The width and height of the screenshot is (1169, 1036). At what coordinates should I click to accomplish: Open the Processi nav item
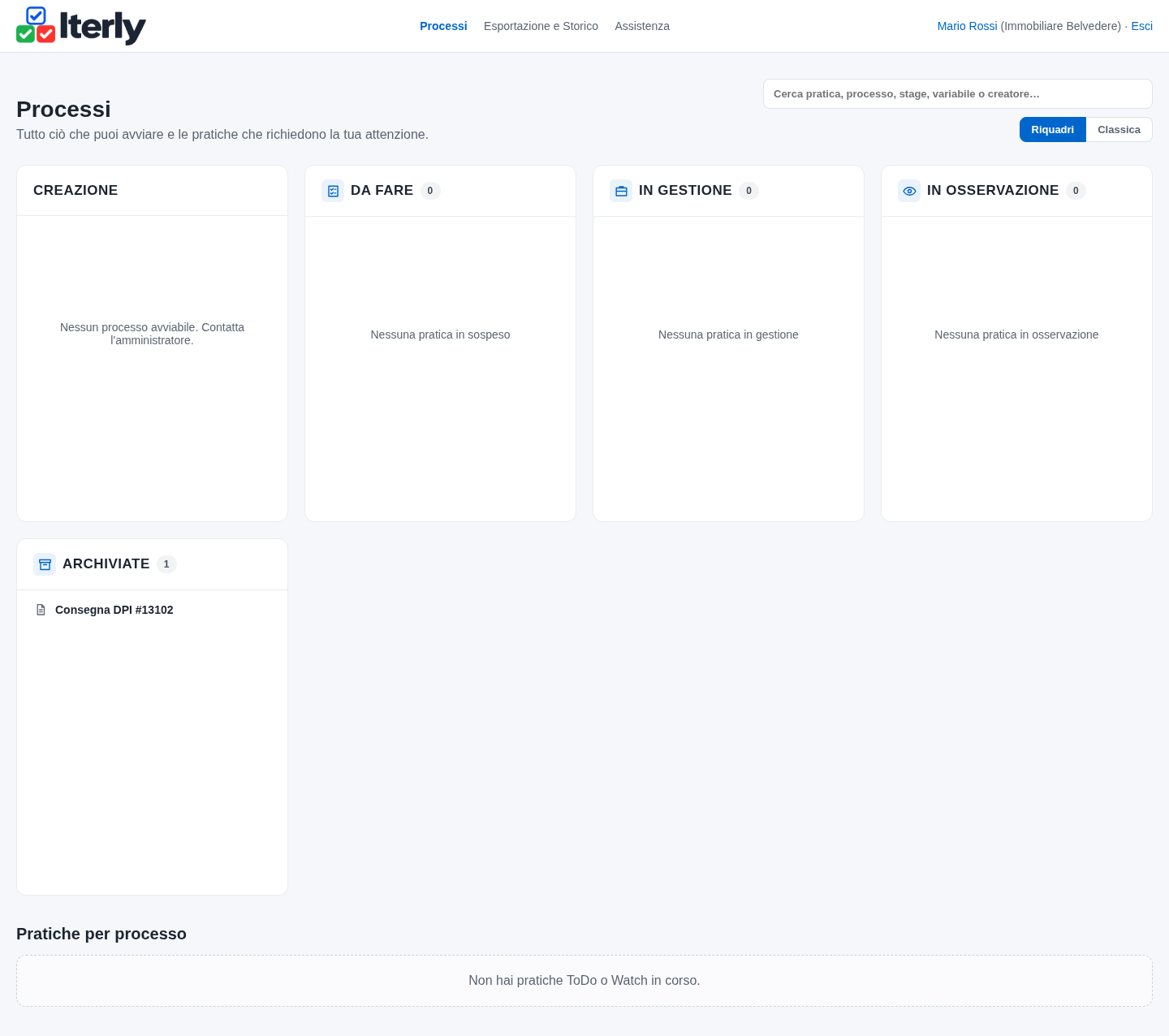443,26
